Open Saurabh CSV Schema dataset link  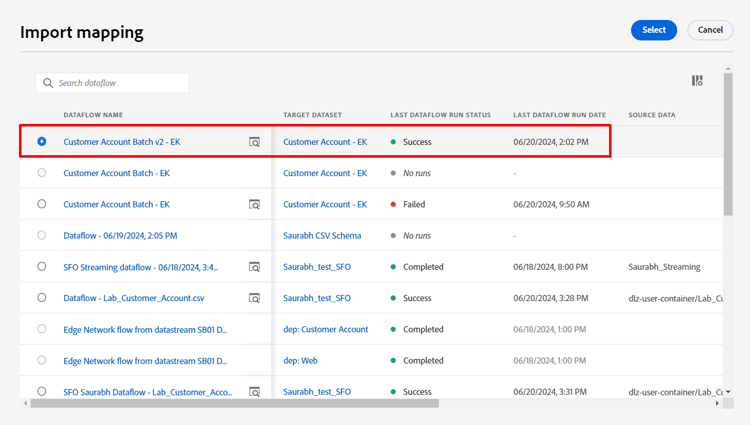click(322, 236)
